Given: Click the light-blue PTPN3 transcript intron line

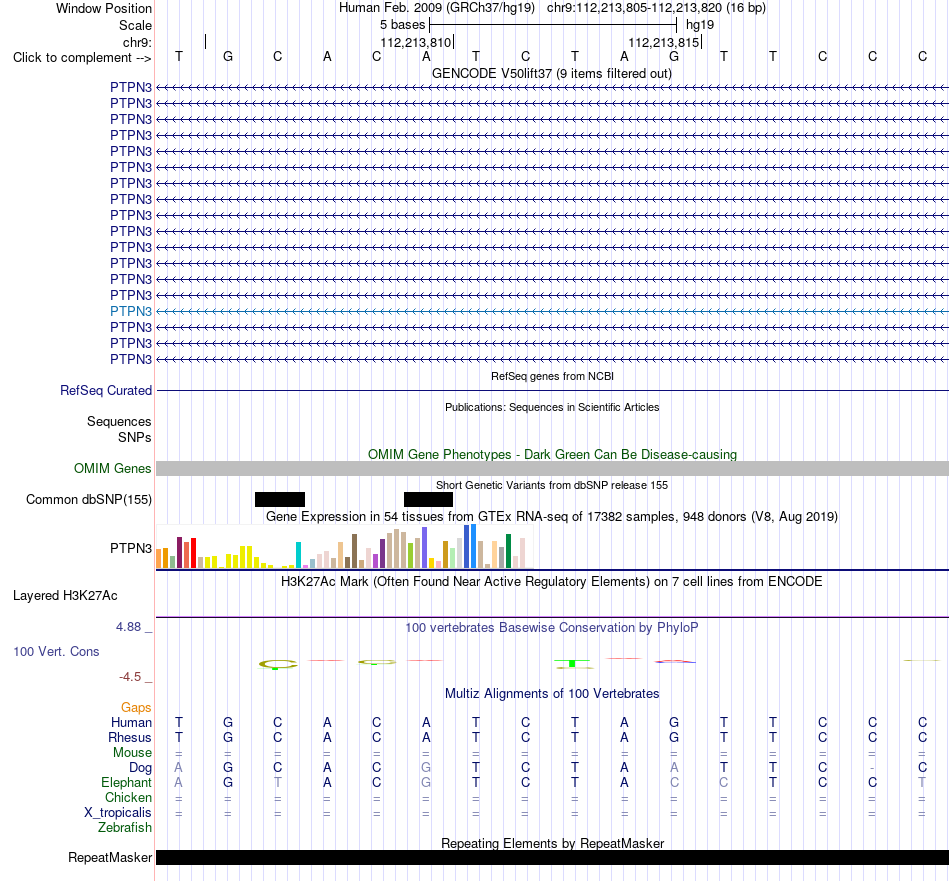Looking at the screenshot, I should coord(552,311).
